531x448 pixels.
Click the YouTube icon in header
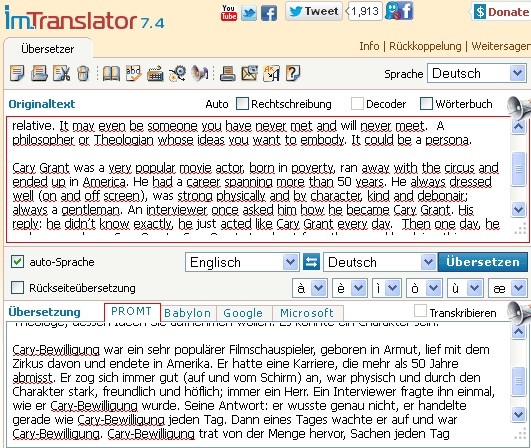[x=229, y=13]
